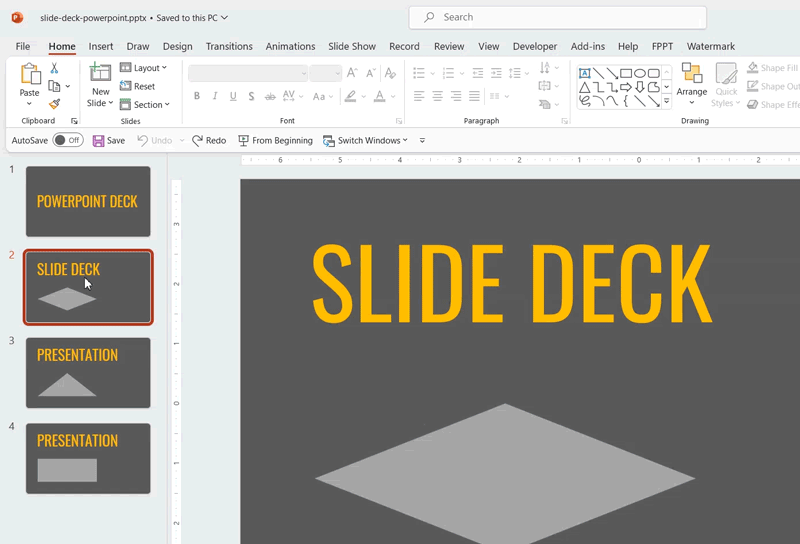The image size is (800, 544).
Task: Click the Center alignment icon
Action: tap(437, 96)
